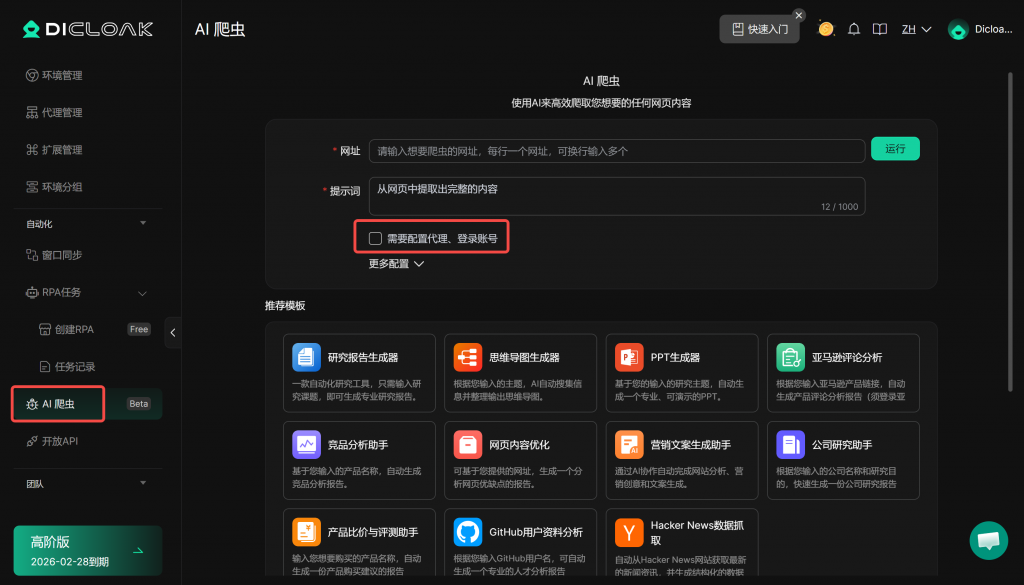The image size is (1024, 585).
Task: Expand 更多配置 options
Action: coord(396,264)
